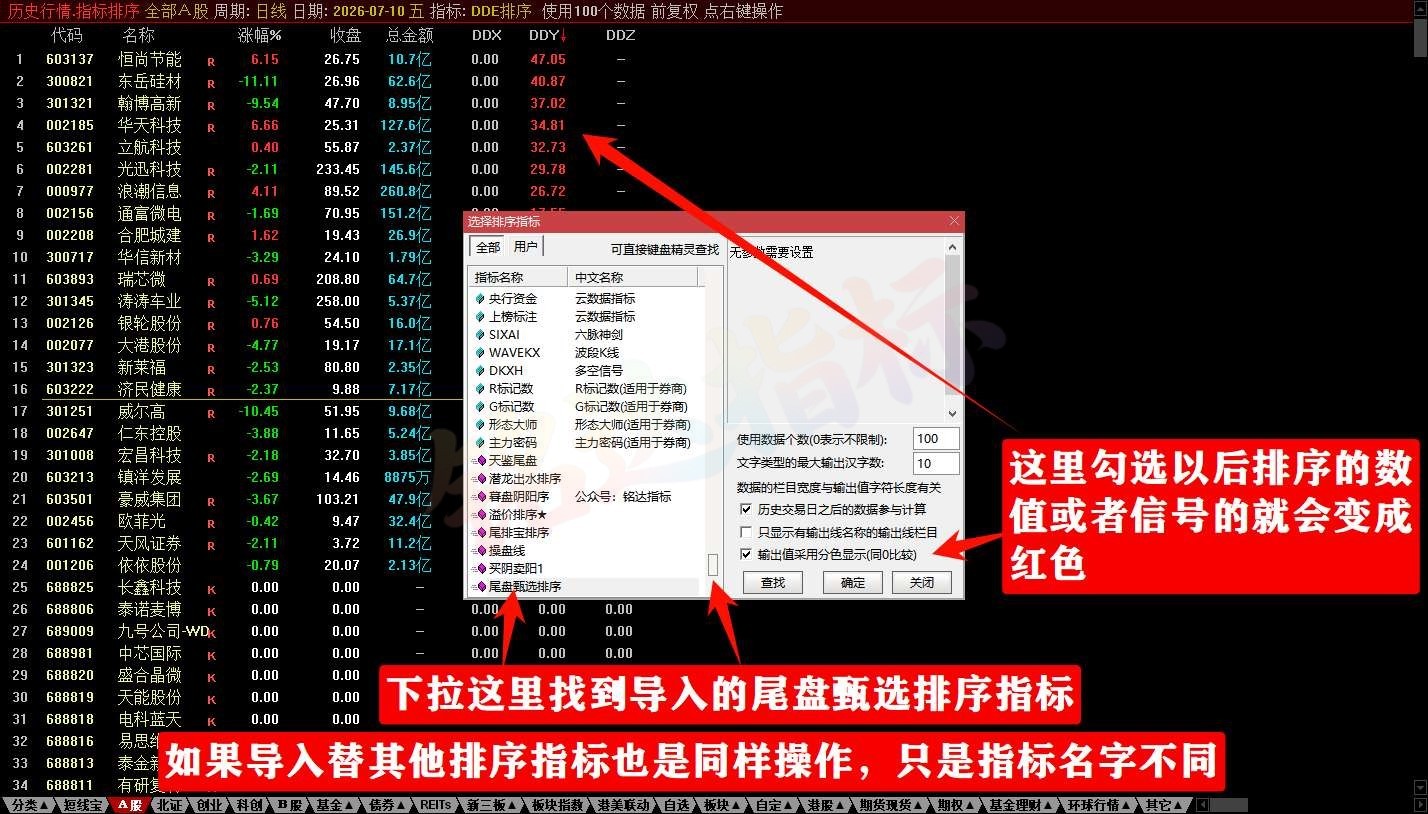This screenshot has height=814, width=1428.
Task: Click the K marker beside 长鑫科技
Action: 211,589
